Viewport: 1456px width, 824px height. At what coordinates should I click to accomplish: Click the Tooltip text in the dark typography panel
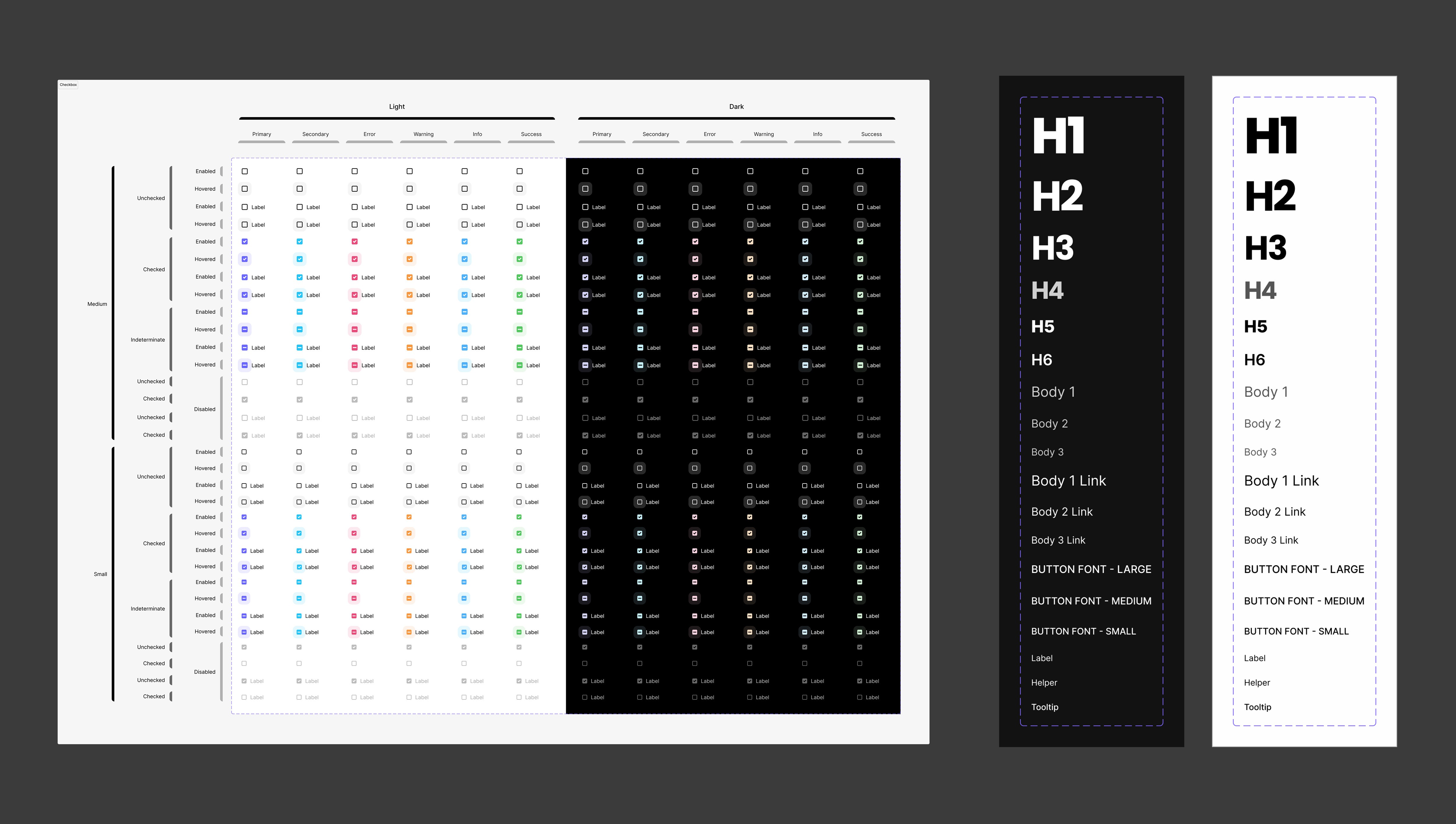coord(1044,707)
